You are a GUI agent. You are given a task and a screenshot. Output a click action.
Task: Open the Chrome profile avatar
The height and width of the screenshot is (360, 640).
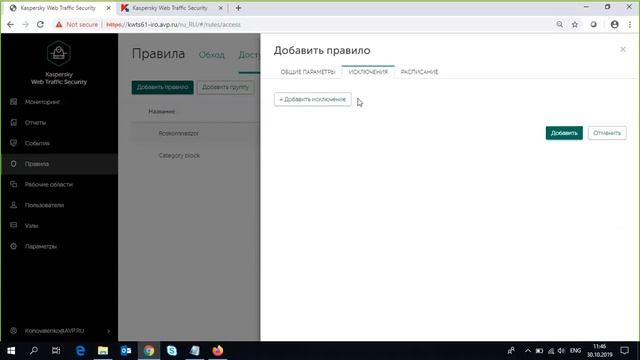(x=614, y=24)
